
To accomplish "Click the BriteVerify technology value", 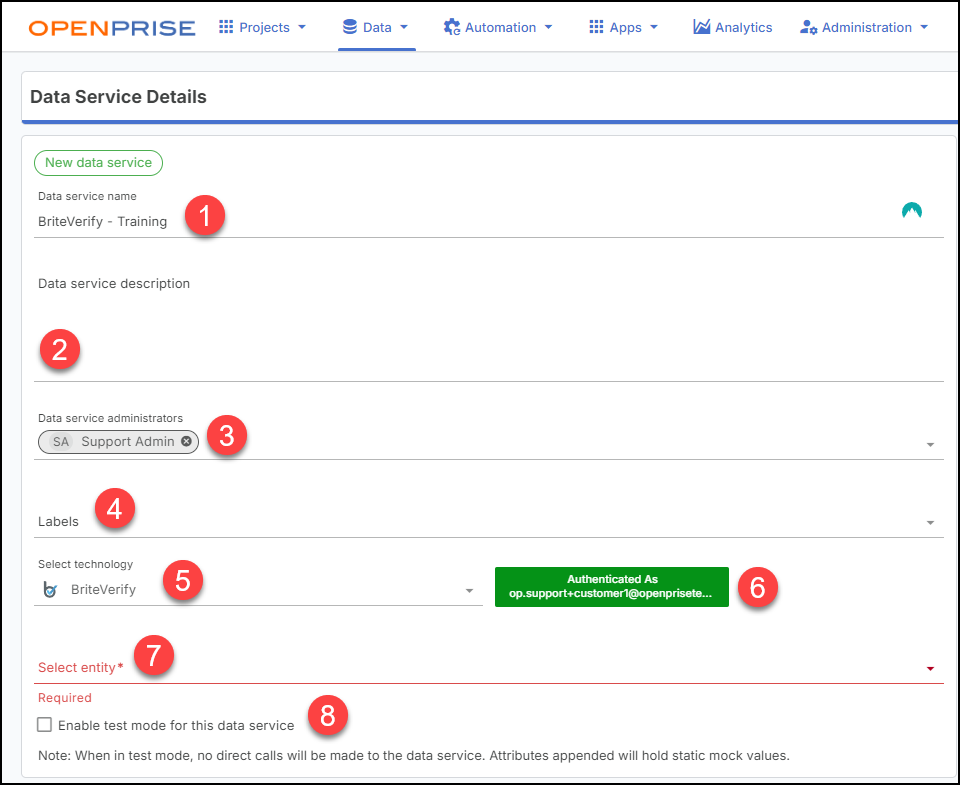I will tap(103, 590).
